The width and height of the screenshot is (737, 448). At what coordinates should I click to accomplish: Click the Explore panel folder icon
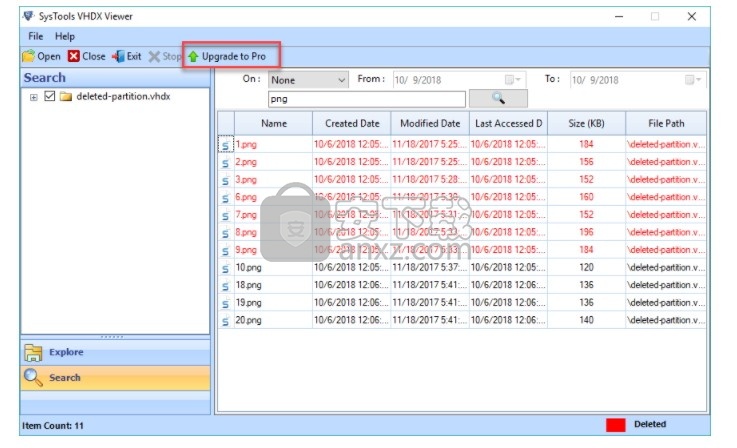[33, 353]
